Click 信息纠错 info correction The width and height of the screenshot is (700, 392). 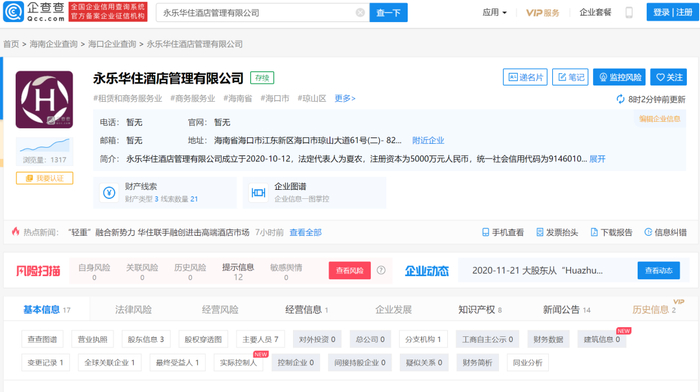click(665, 232)
